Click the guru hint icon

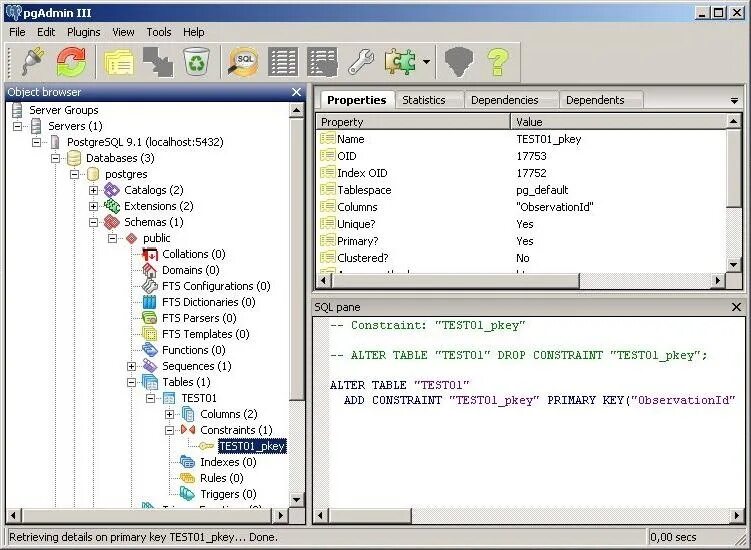(459, 62)
